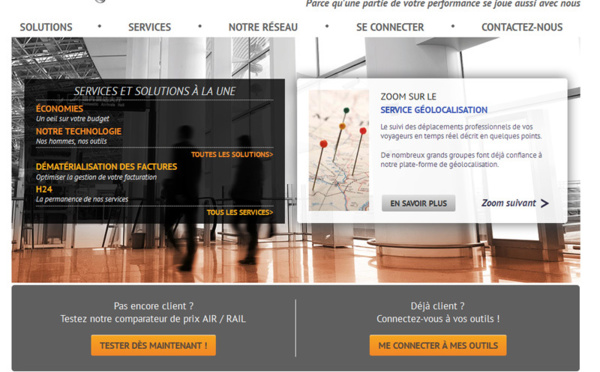This screenshot has height=372, width=600.
Task: Follow the TOUS LES SERVICES link
Action: 240,212
